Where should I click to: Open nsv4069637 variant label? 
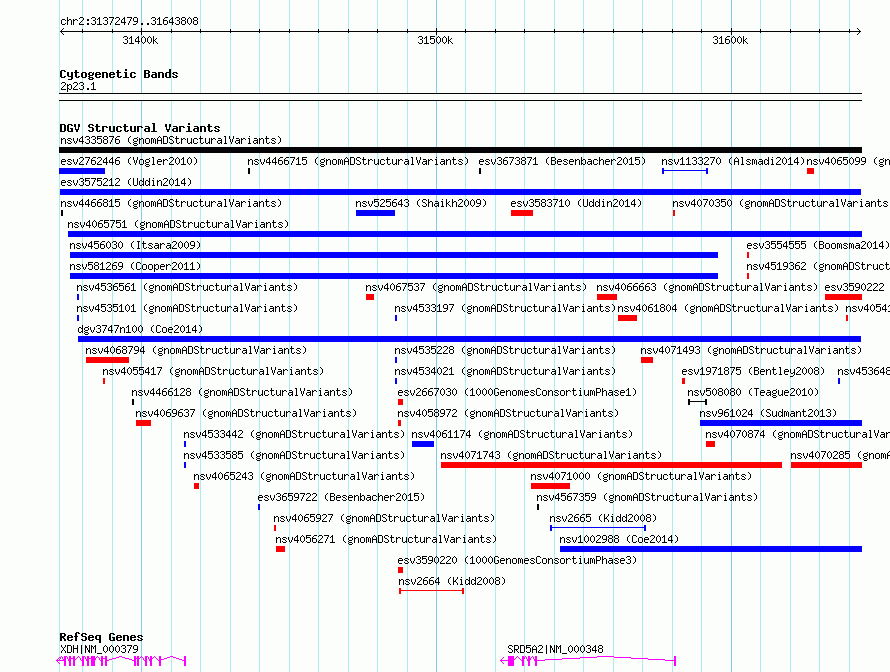pos(246,413)
